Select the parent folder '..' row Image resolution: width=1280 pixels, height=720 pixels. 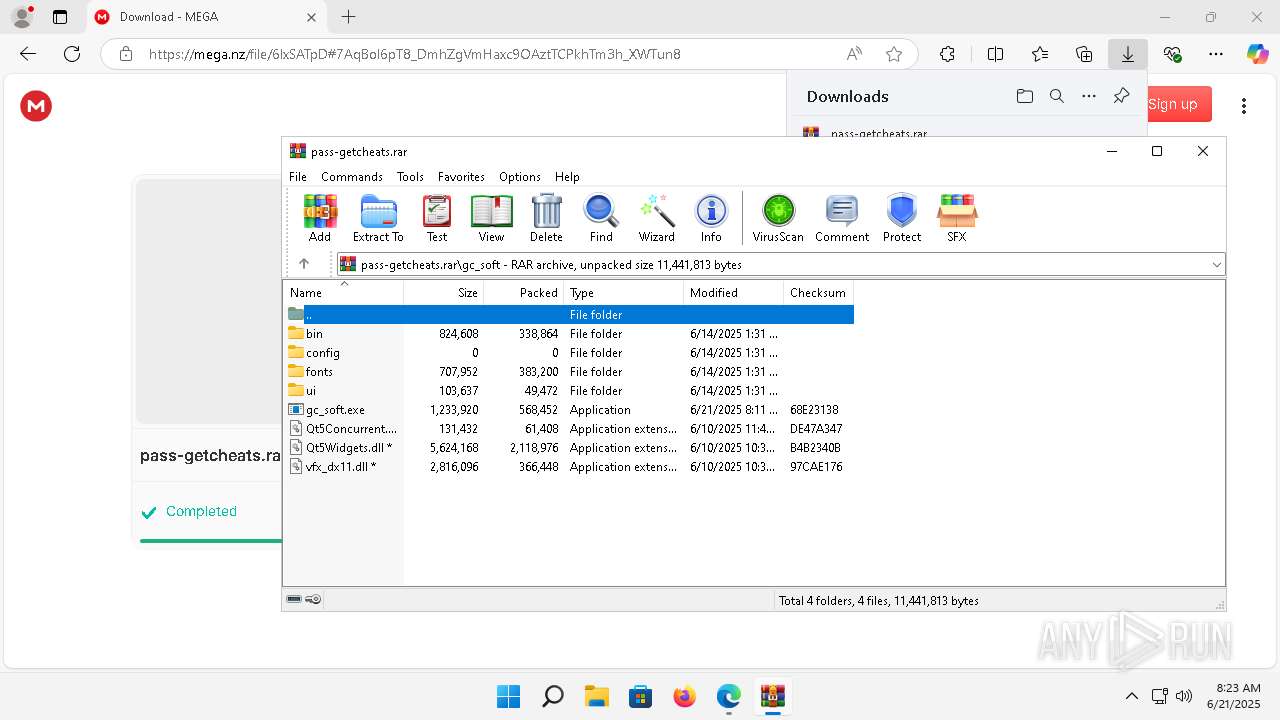569,314
